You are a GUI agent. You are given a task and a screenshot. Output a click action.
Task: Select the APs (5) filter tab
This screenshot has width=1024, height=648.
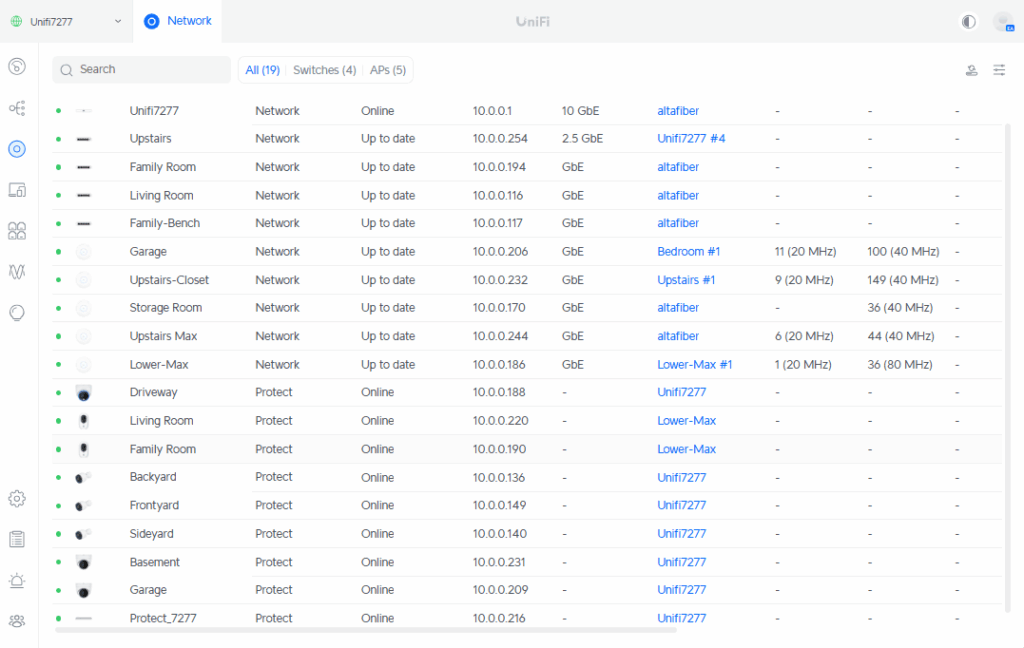388,70
